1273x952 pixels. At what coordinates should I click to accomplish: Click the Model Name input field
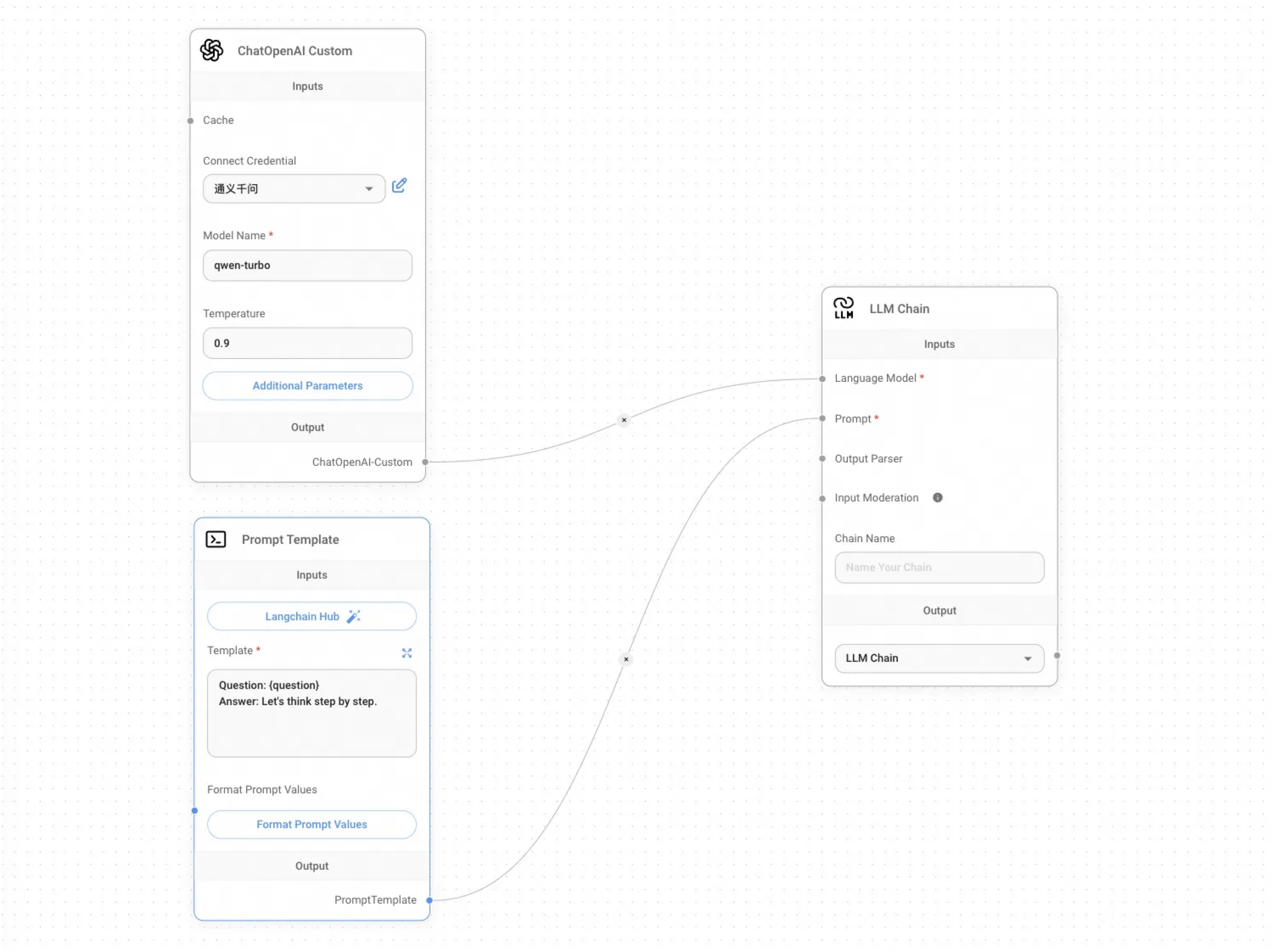(x=307, y=265)
